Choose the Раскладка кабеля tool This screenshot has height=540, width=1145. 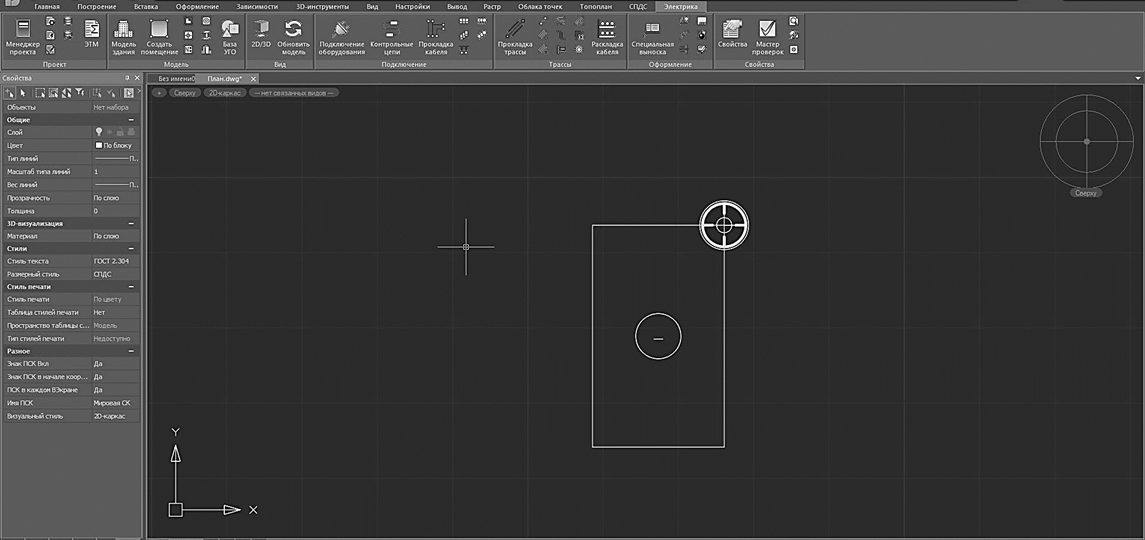click(x=607, y=35)
